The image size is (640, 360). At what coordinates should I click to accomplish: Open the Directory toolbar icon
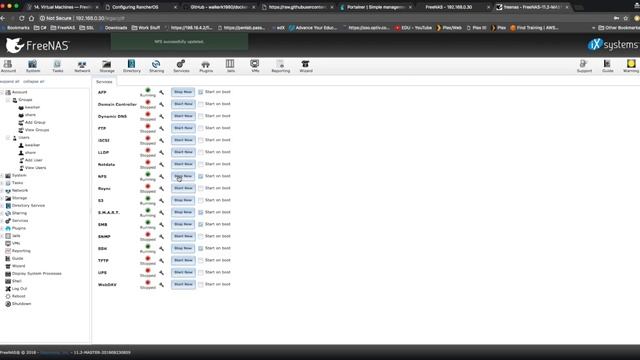131,66
